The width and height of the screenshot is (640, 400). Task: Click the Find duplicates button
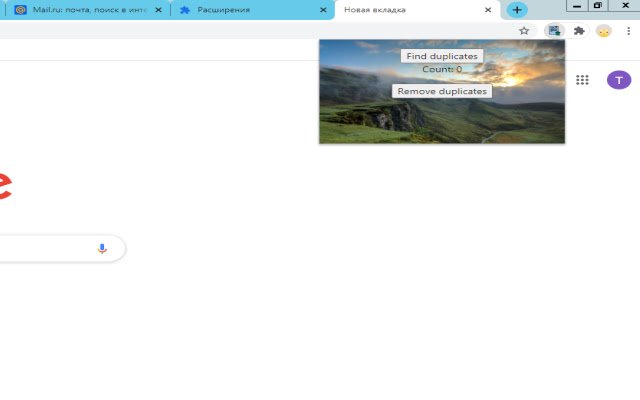(442, 56)
